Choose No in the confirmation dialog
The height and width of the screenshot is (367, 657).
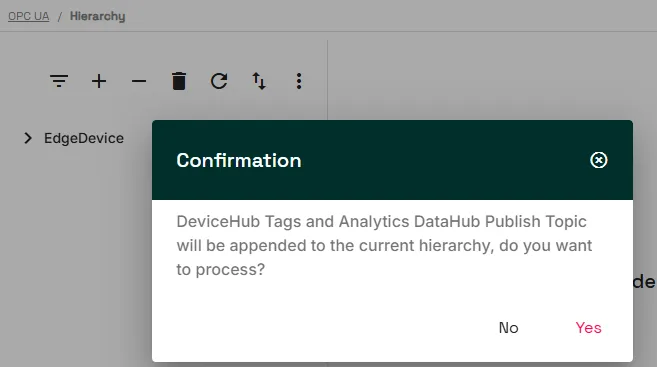point(509,328)
